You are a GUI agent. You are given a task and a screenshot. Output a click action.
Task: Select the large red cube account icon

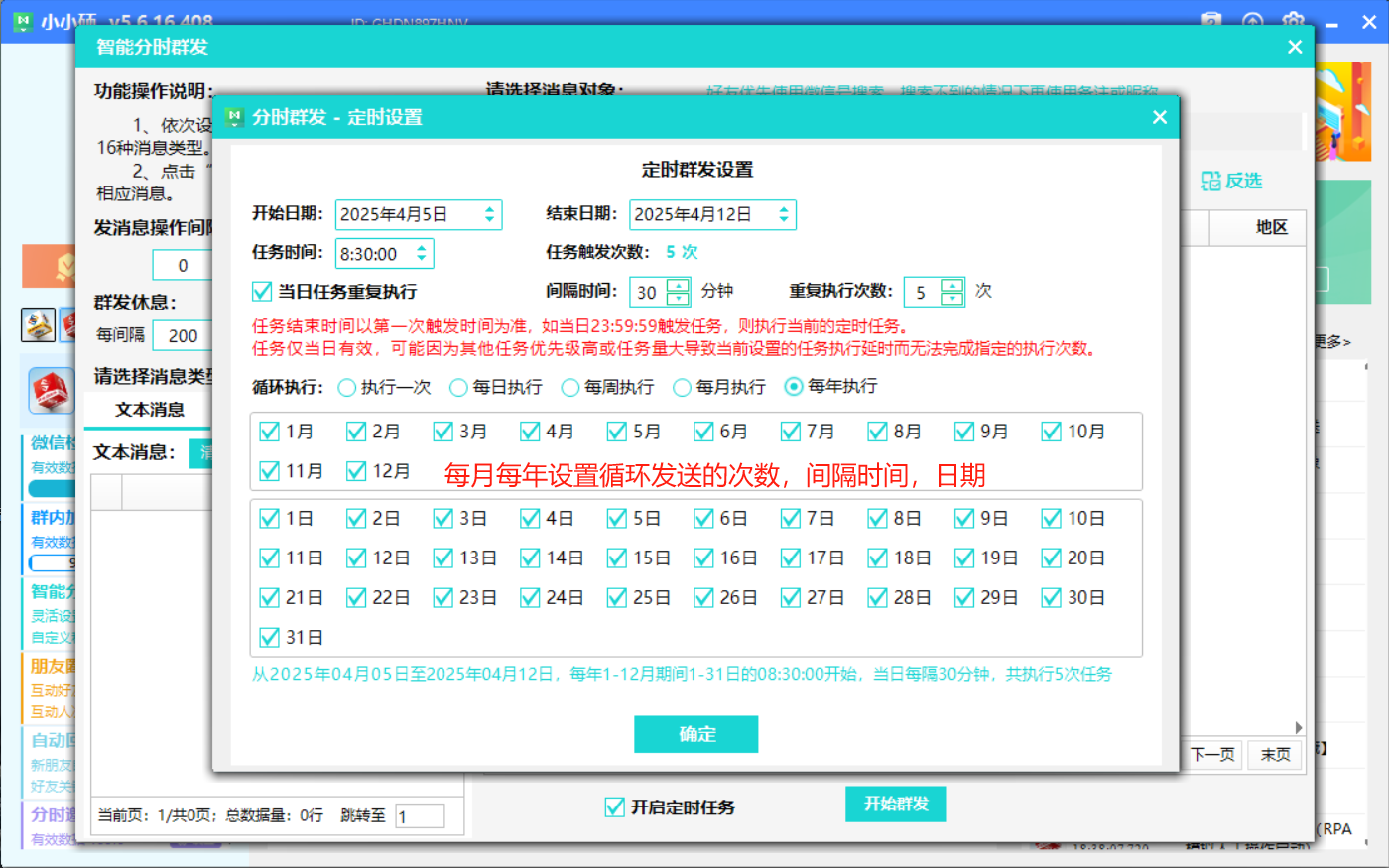(x=51, y=391)
